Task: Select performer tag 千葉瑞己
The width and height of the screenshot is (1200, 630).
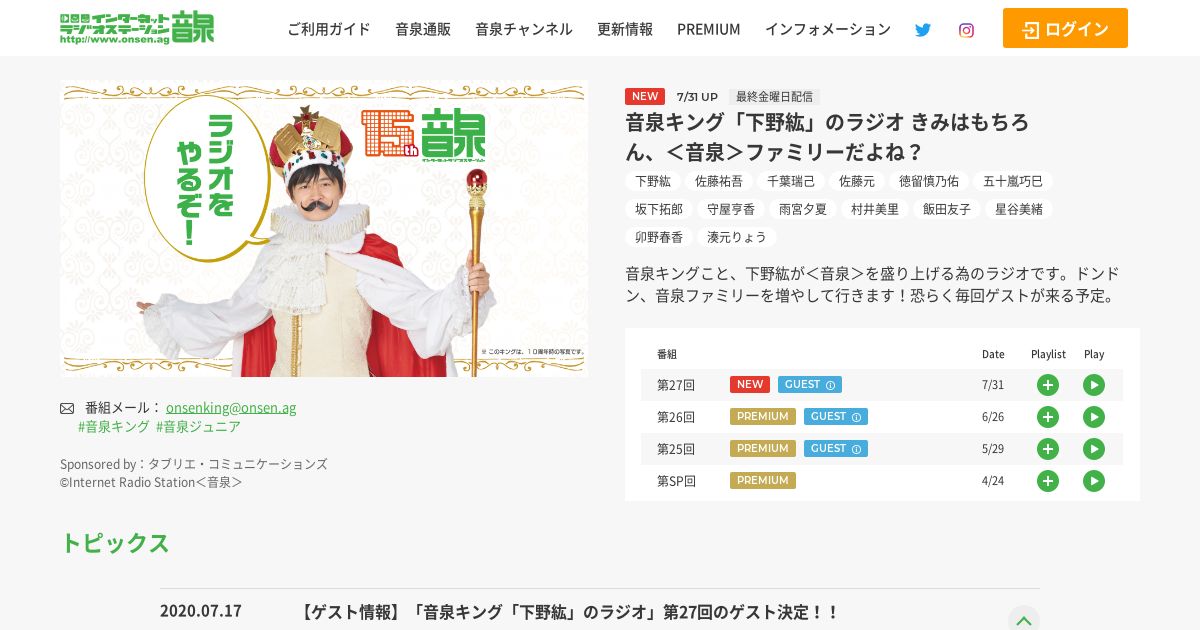Action: point(791,181)
